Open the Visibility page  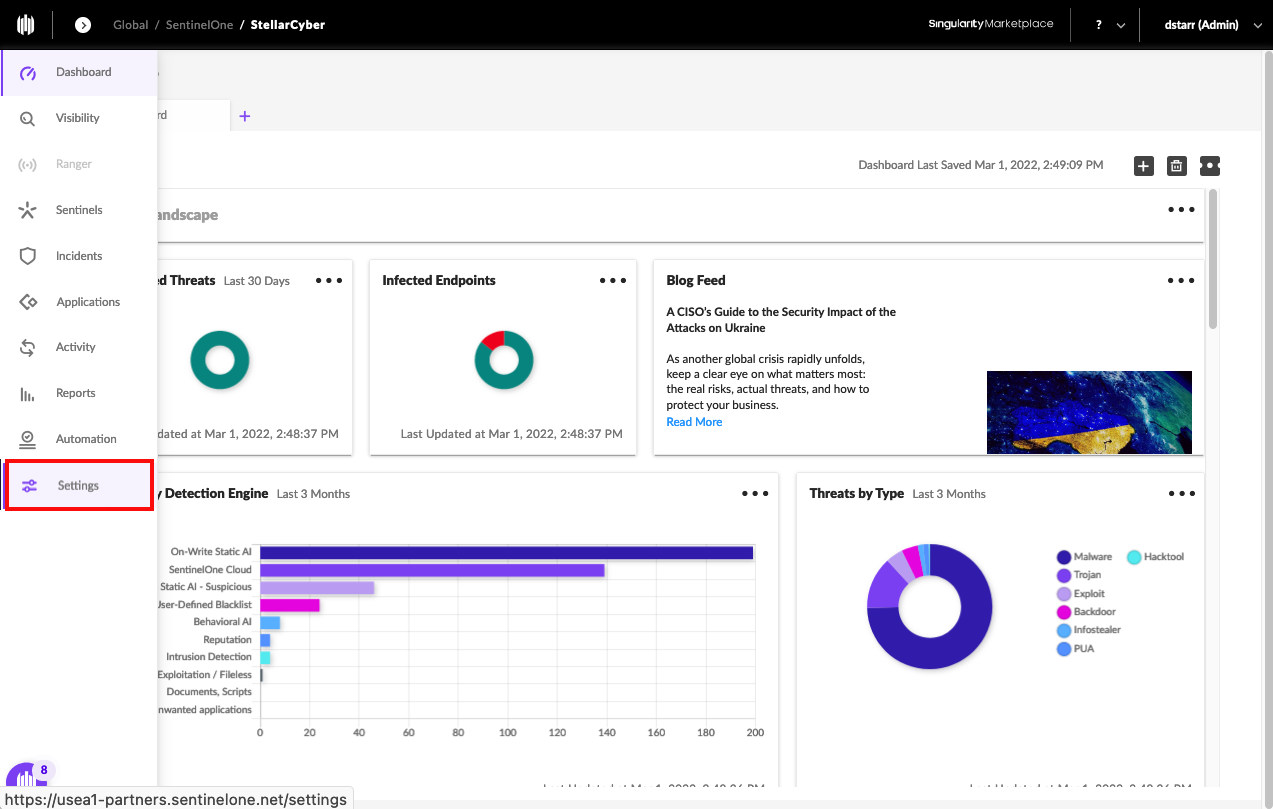77,118
